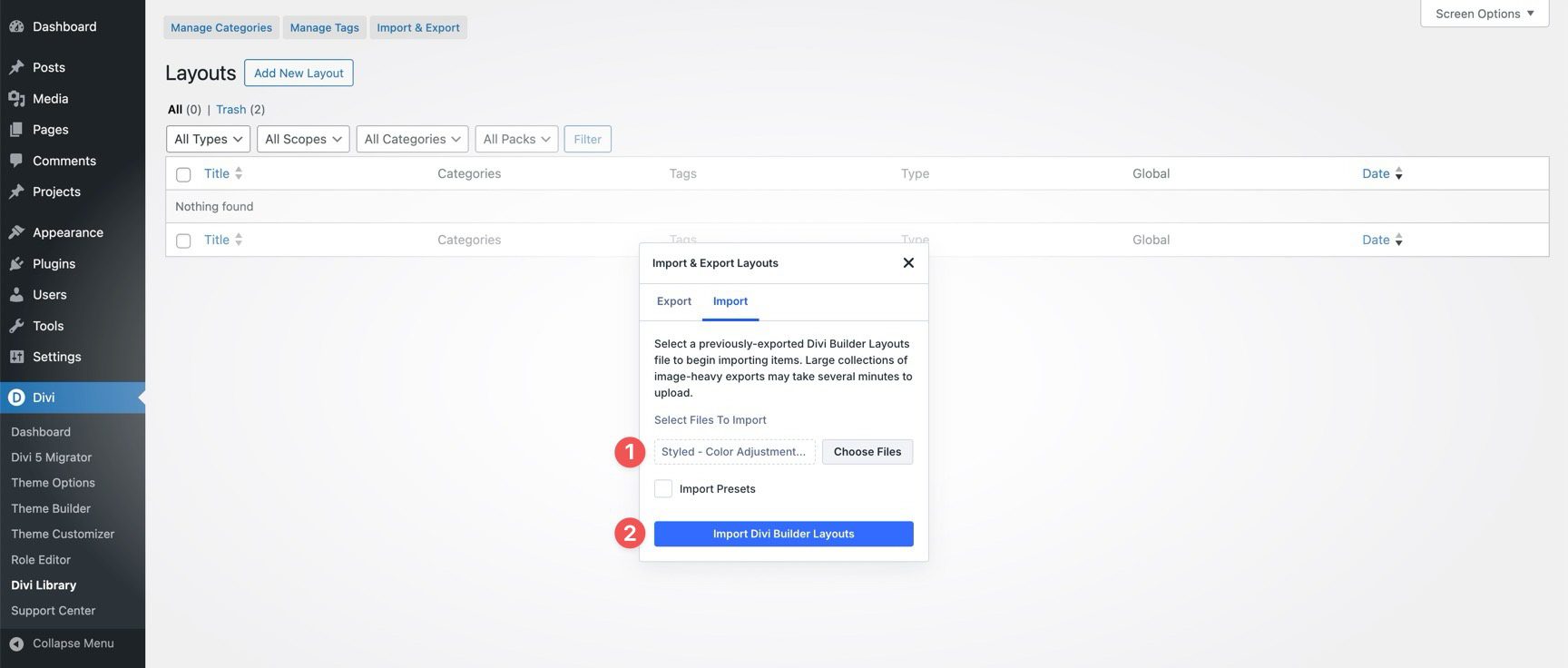Sort by top Title column arrows
The width and height of the screenshot is (1568, 668).
point(239,173)
